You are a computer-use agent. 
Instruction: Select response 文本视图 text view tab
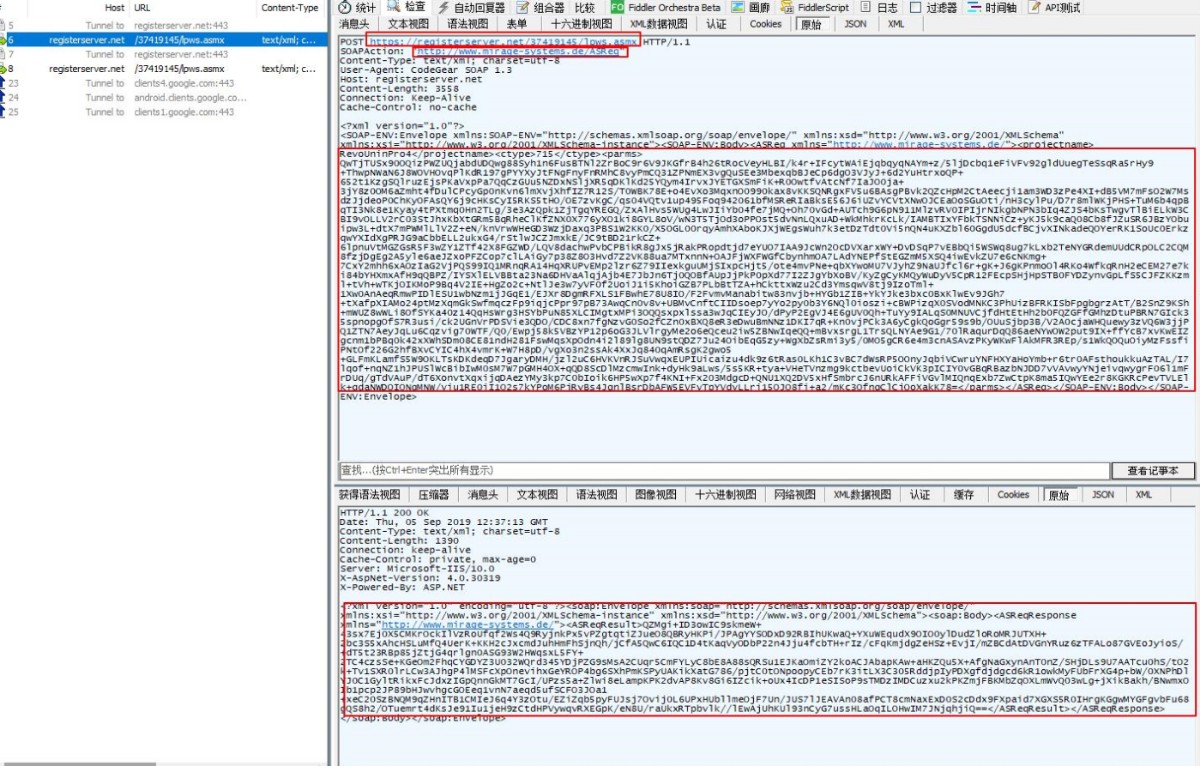[x=537, y=495]
